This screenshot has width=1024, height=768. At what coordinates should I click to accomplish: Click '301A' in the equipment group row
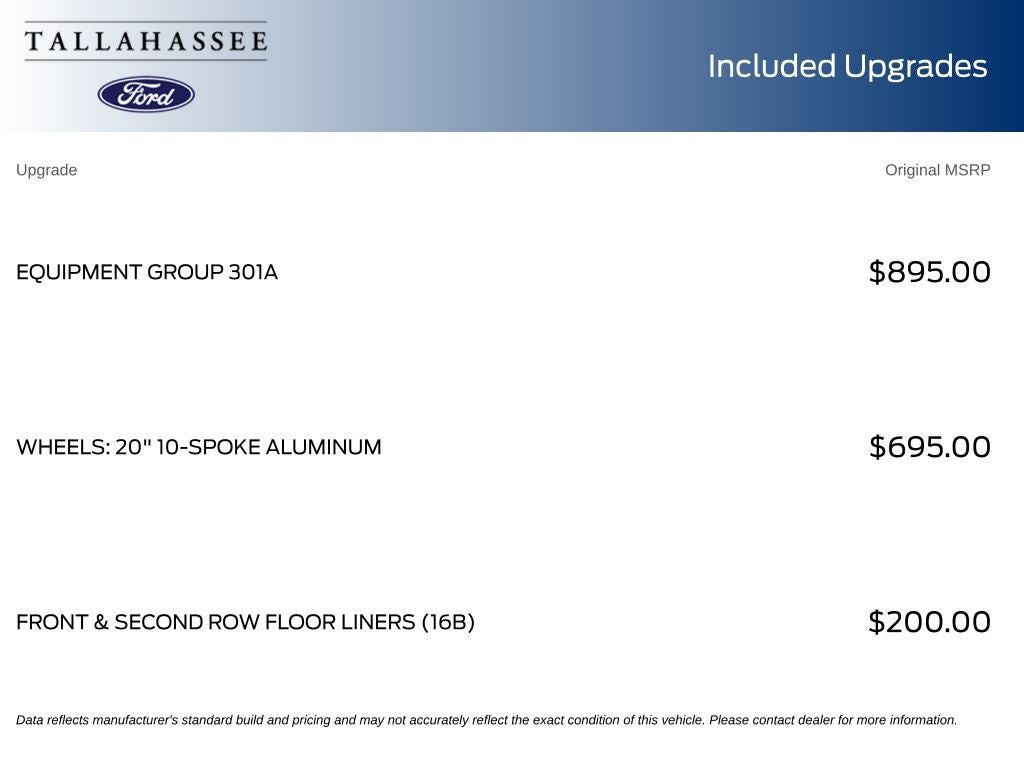[x=253, y=272]
